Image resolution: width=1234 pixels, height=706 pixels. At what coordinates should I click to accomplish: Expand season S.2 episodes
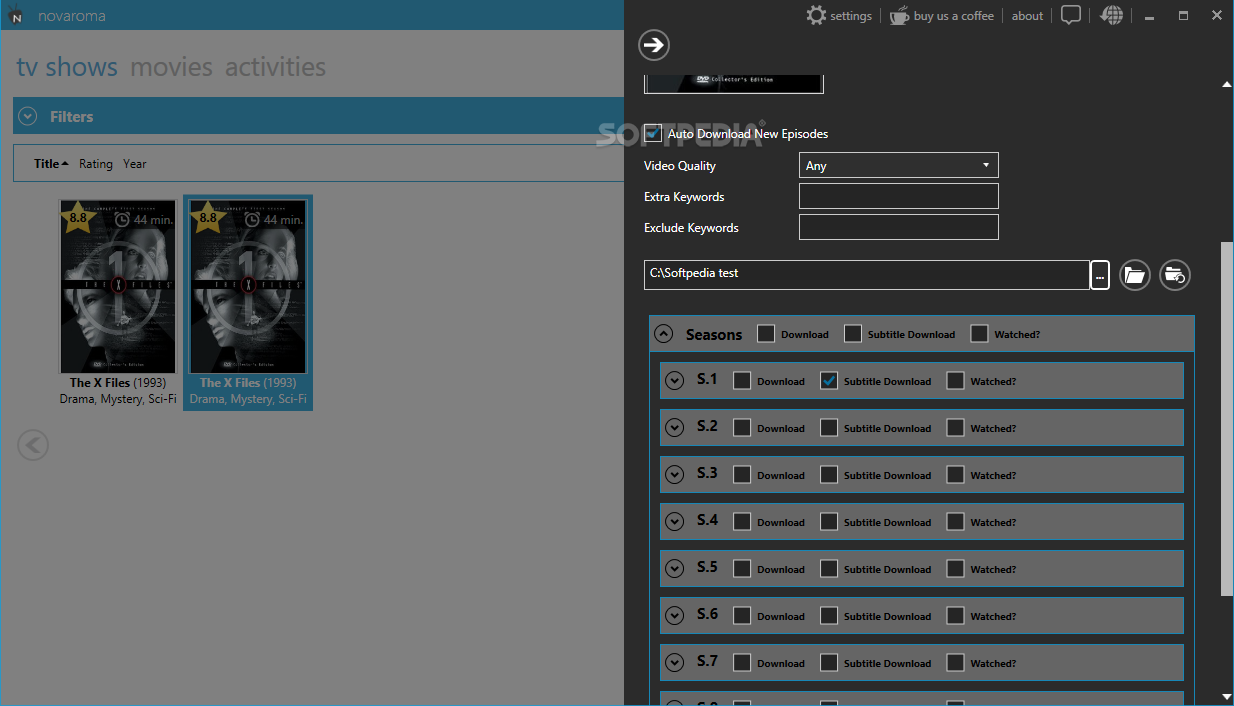675,427
